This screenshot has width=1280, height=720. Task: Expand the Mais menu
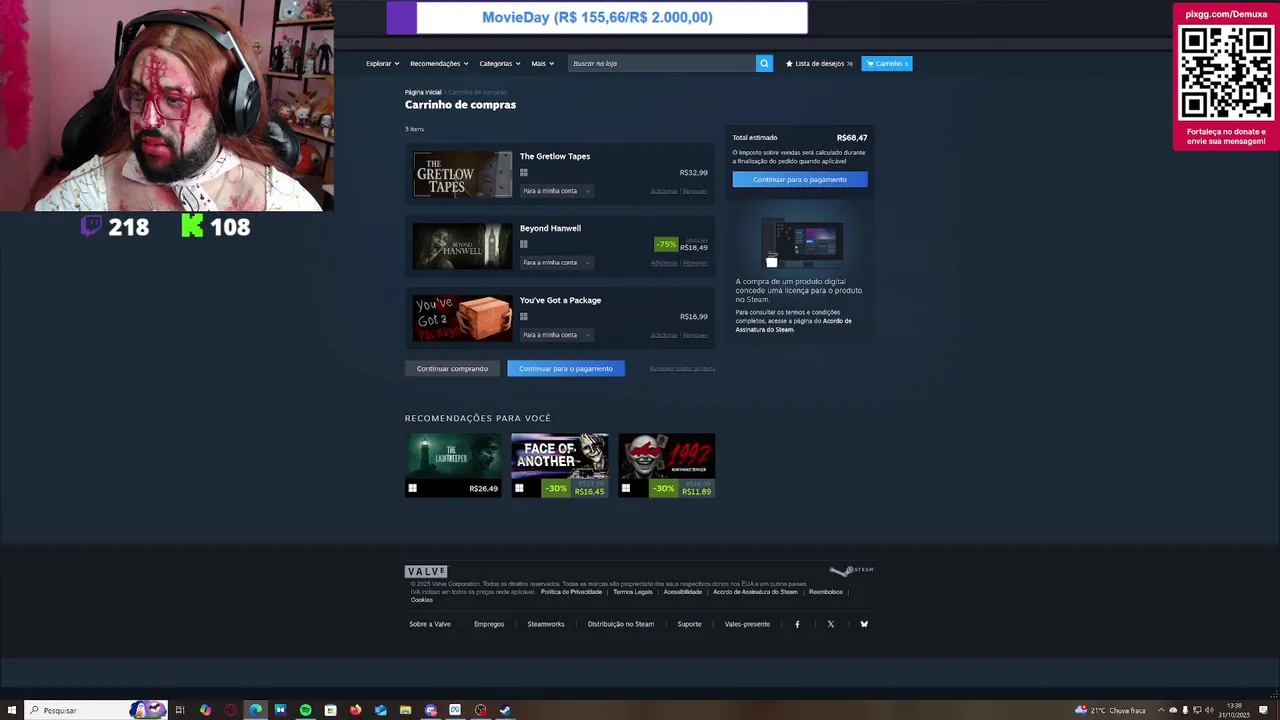pos(542,63)
